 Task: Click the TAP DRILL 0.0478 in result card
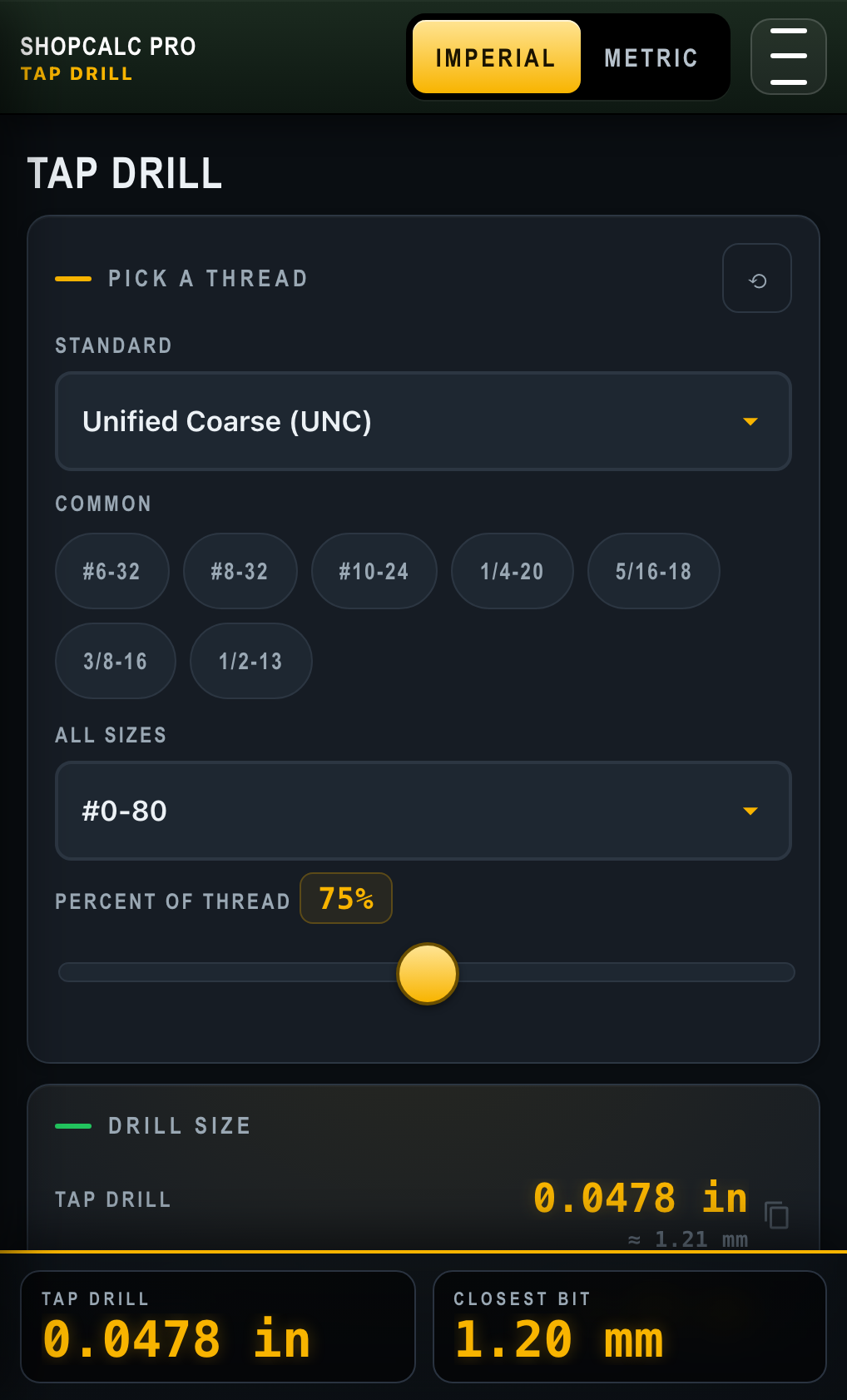217,1327
